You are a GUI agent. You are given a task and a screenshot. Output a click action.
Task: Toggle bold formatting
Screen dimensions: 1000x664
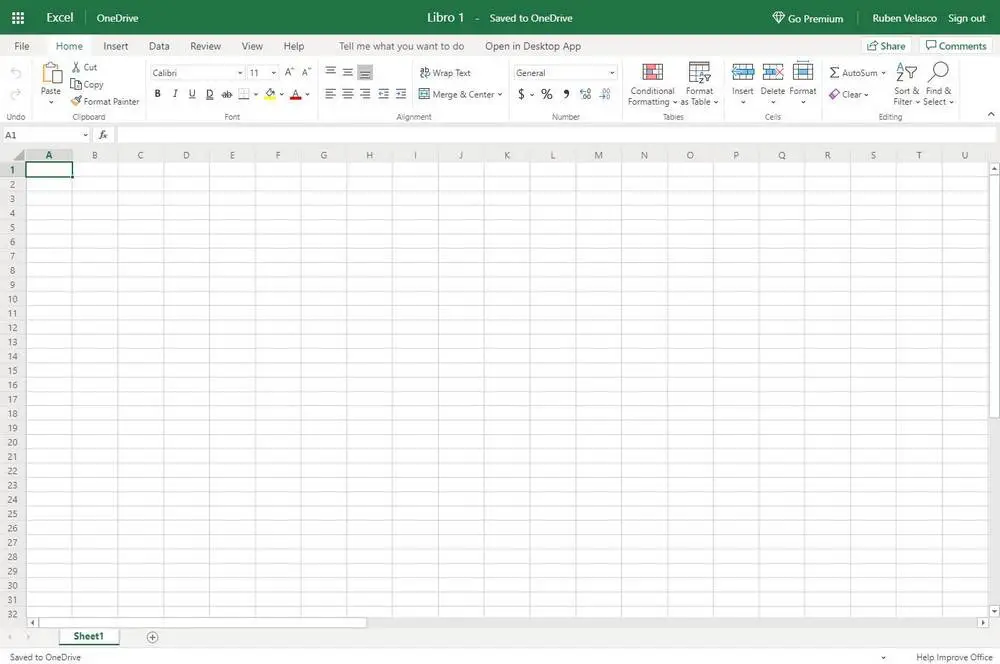[x=158, y=94]
